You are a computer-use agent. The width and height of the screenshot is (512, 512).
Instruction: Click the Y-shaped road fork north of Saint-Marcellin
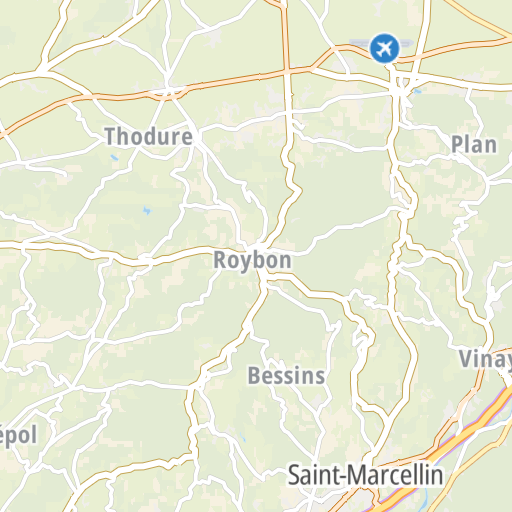[387, 418]
